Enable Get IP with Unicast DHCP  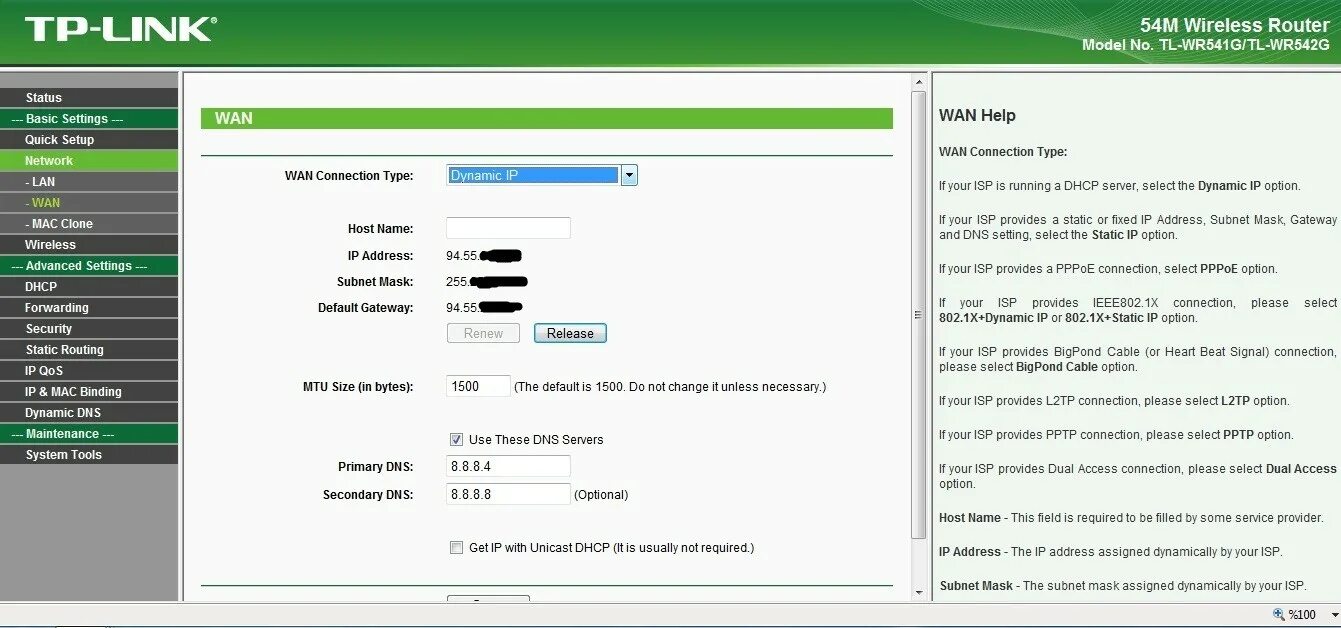coord(456,547)
